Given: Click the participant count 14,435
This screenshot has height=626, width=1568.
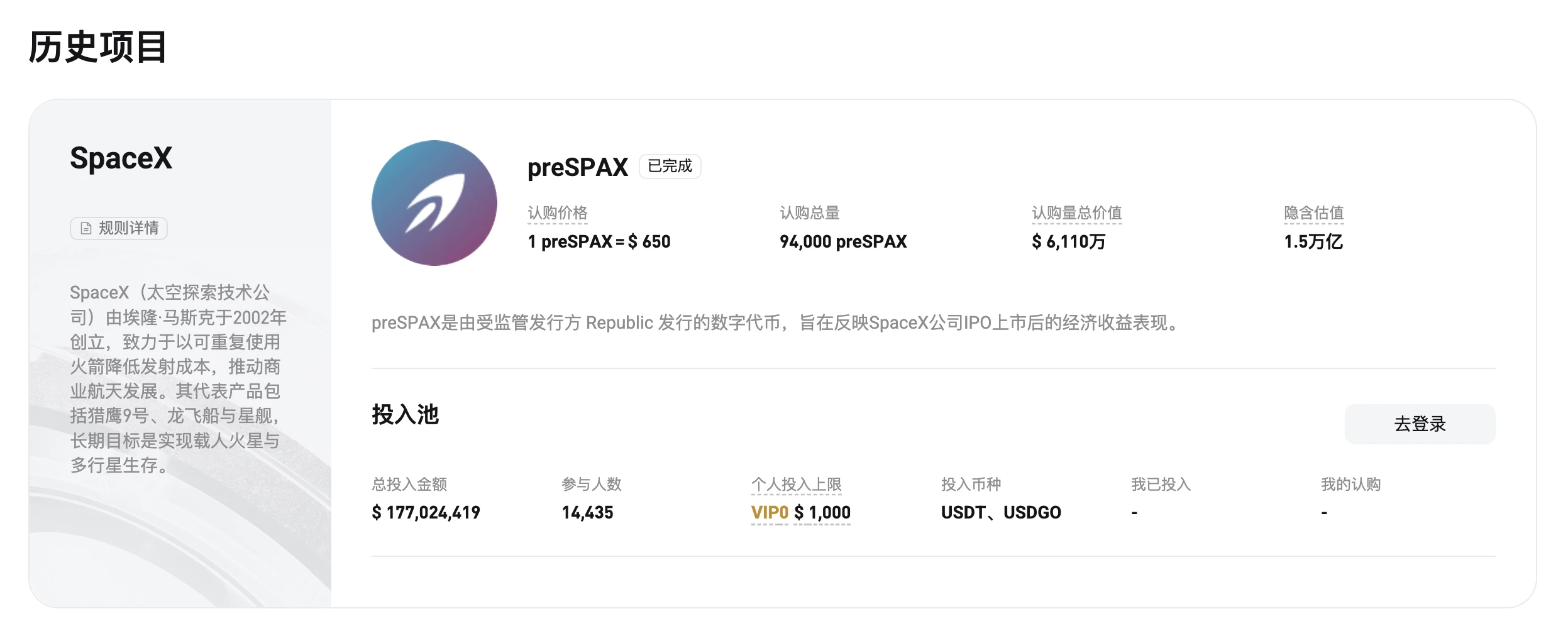Looking at the screenshot, I should (588, 512).
